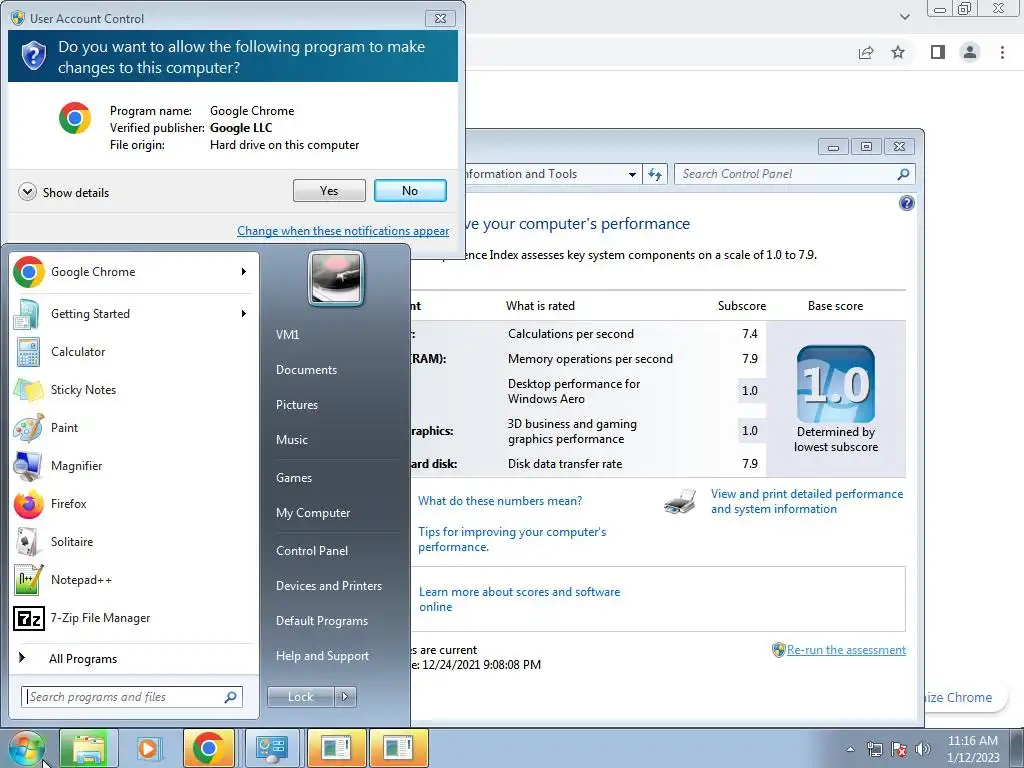Click refresh button in Control Panel address bar
This screenshot has width=1024, height=768.
coord(655,174)
